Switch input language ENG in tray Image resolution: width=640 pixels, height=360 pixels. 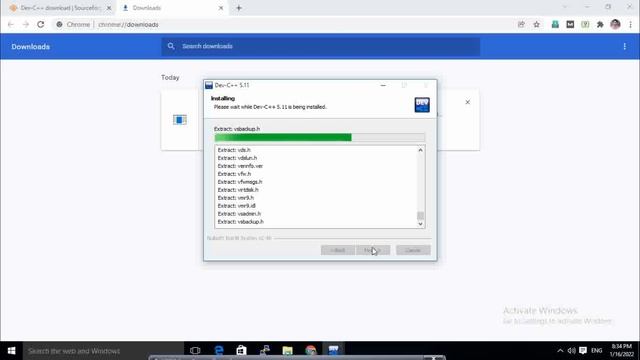tap(596, 351)
